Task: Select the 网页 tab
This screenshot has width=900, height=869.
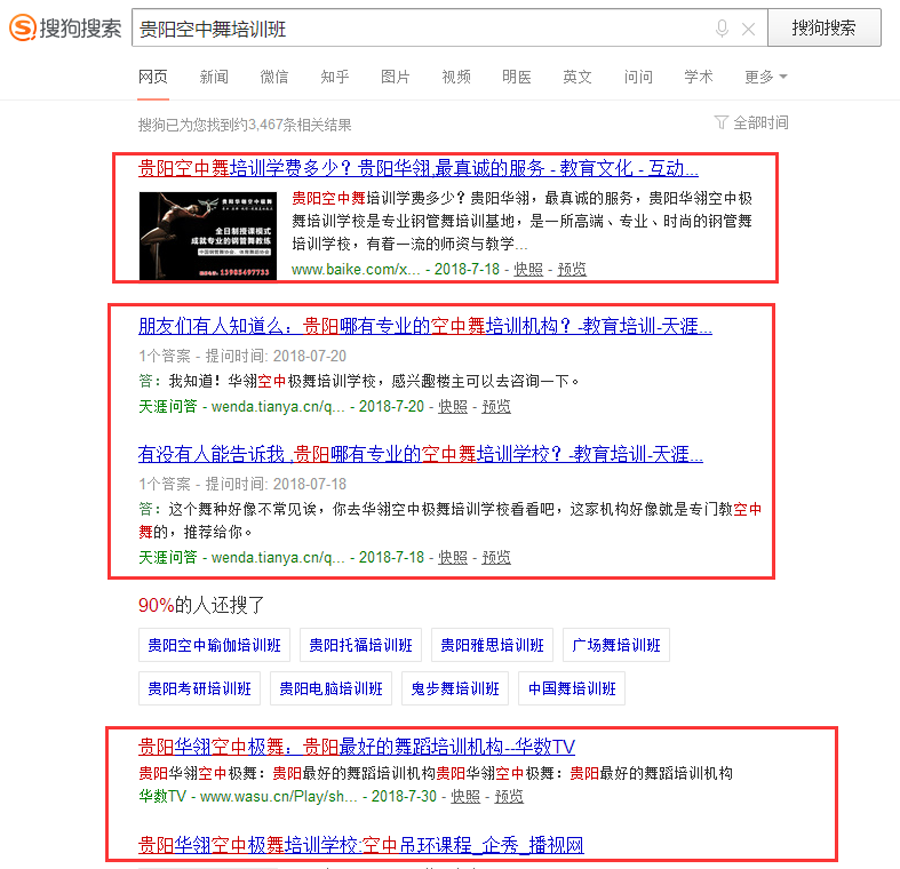Action: (x=153, y=76)
